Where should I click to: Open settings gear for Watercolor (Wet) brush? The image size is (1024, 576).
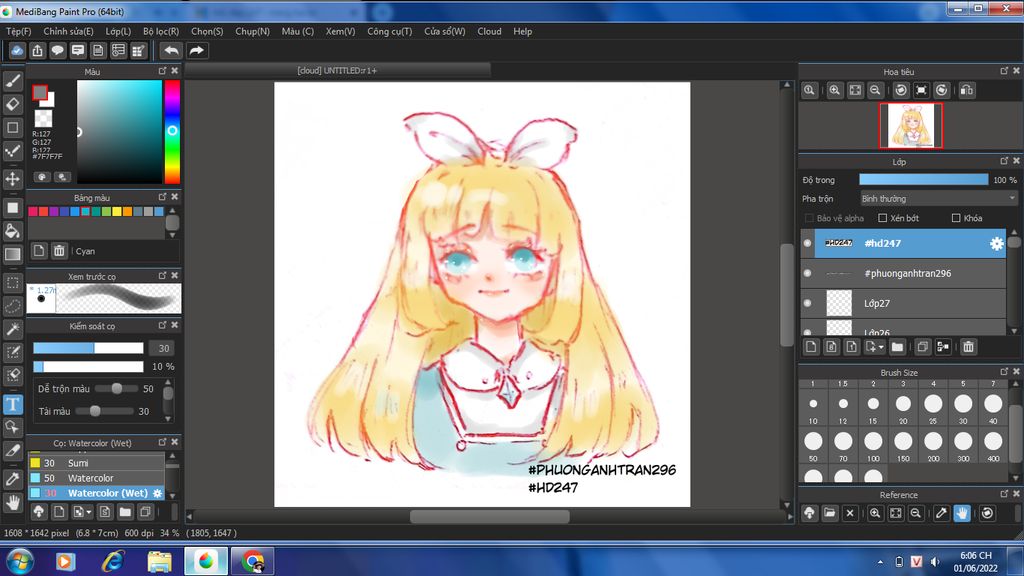click(157, 493)
